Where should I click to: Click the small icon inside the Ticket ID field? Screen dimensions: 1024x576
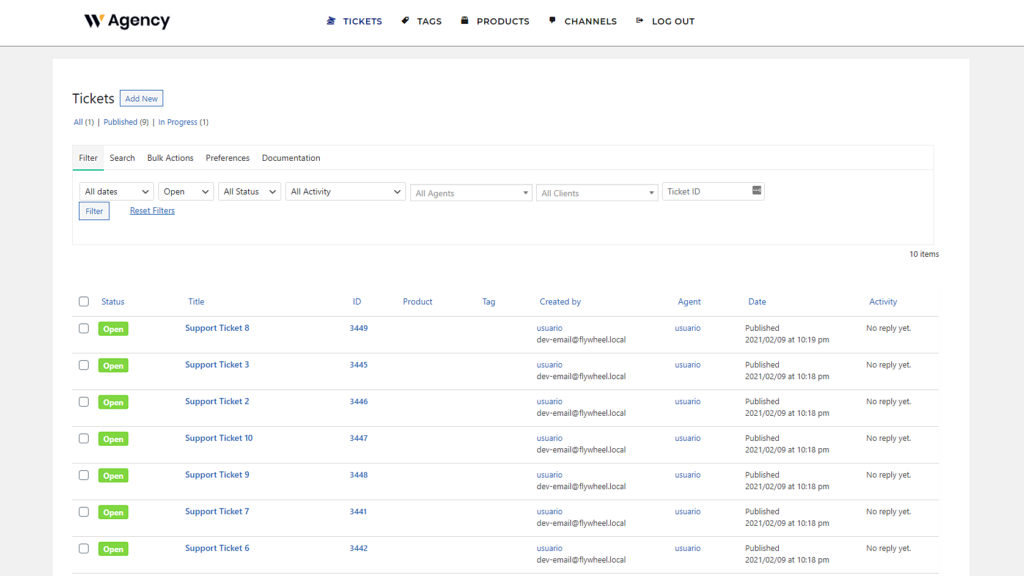(755, 190)
